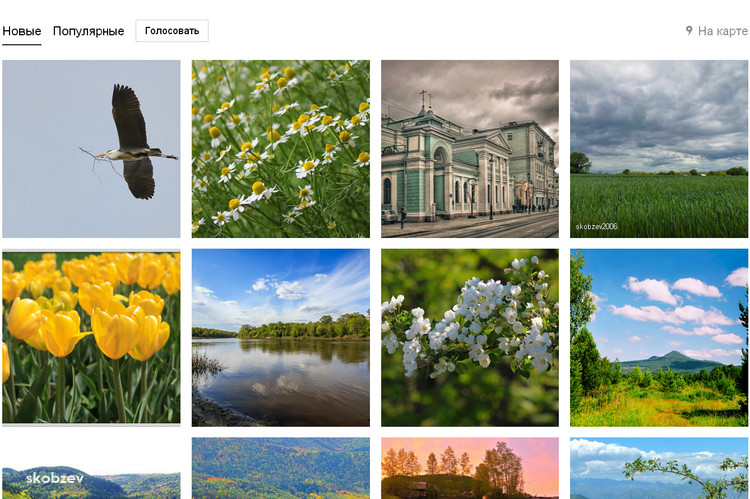
Task: Open the flying heron photo
Action: tap(91, 149)
